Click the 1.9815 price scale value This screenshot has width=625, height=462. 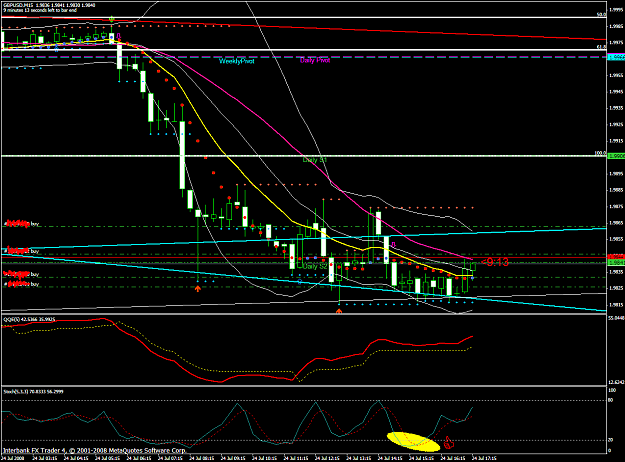coord(616,305)
